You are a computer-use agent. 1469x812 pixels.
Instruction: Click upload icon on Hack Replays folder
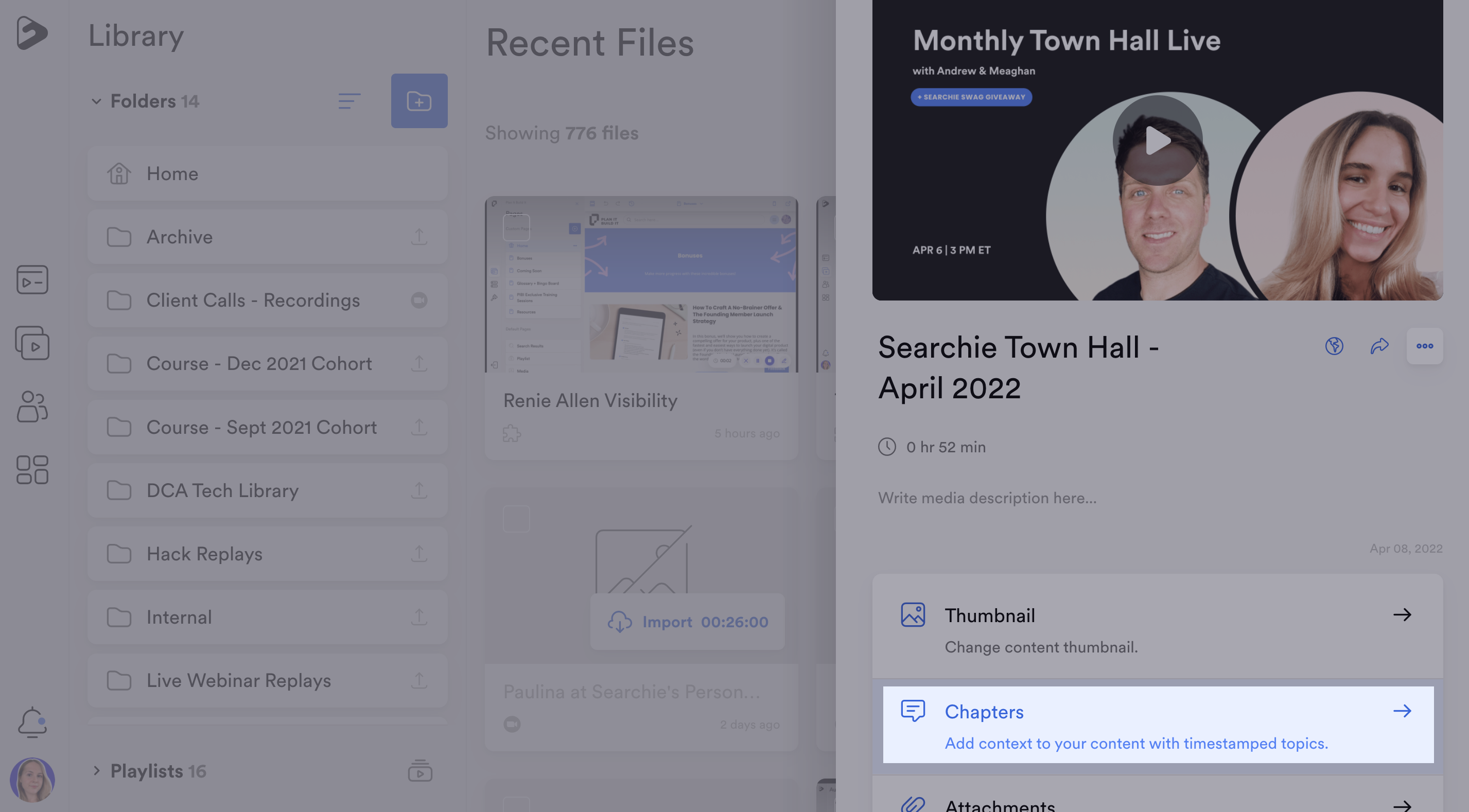click(x=419, y=554)
